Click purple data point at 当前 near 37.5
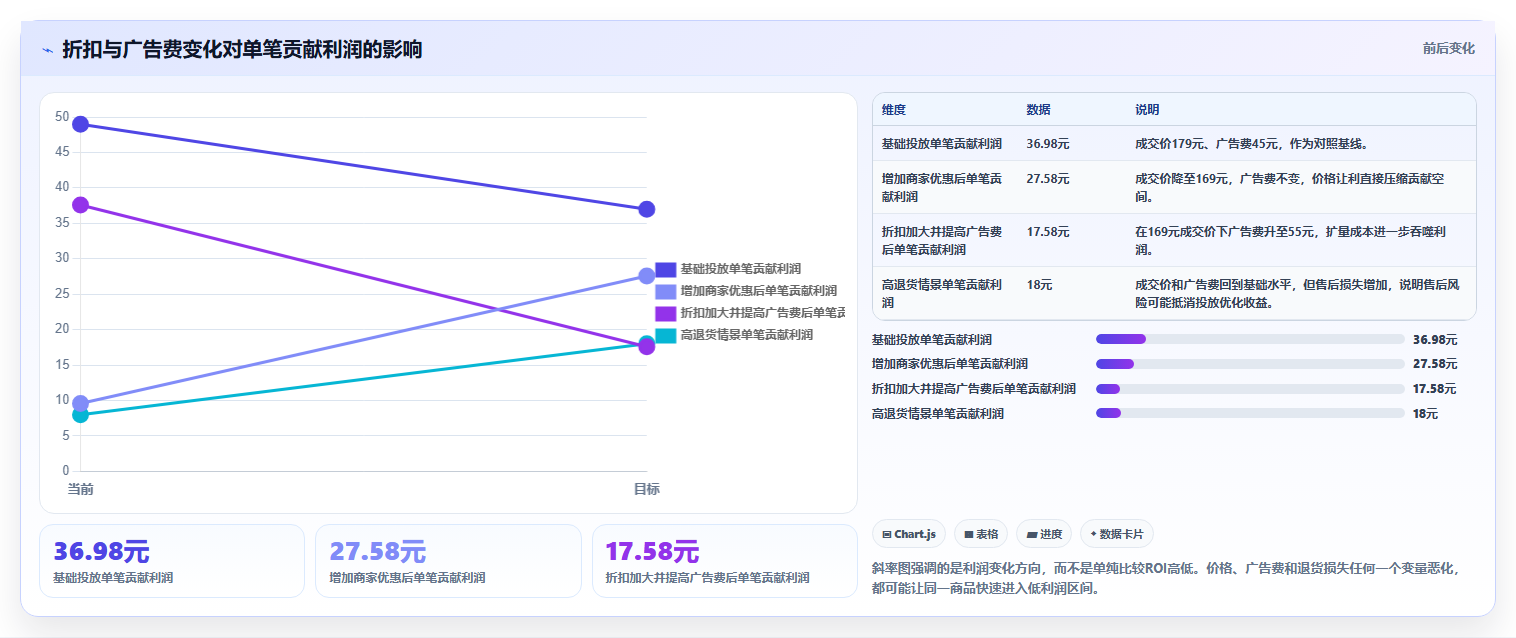 click(81, 205)
